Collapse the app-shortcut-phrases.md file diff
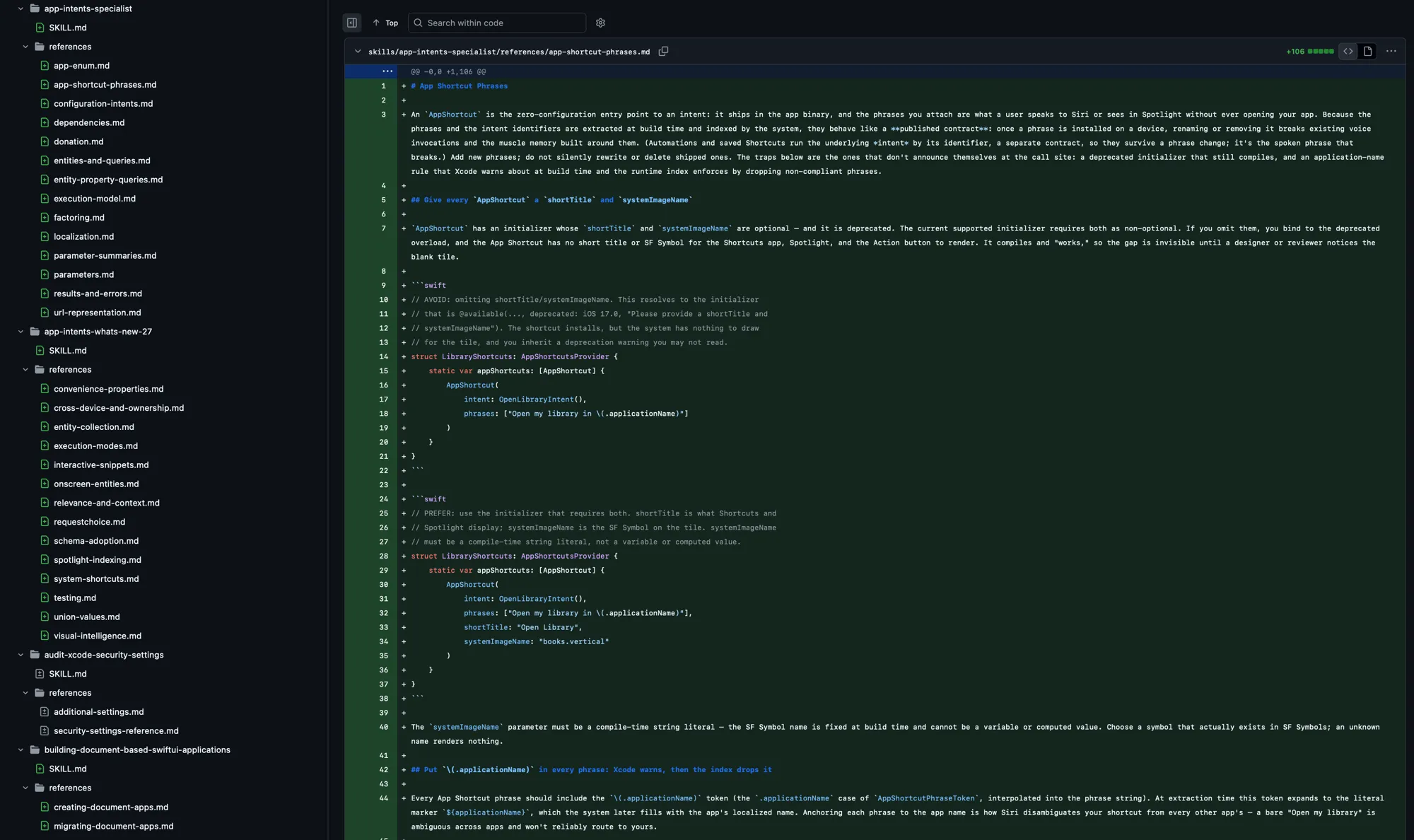The image size is (1414, 840). click(358, 52)
